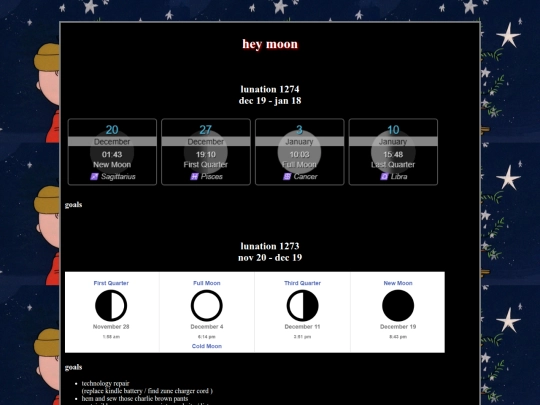Click the Libra zodiac icon

click(384, 177)
